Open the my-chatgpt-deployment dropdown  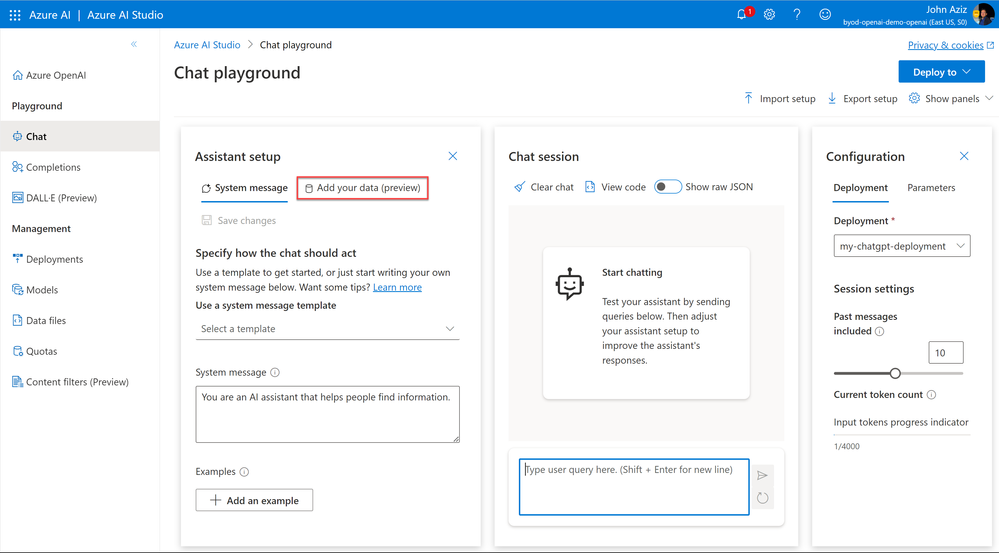(x=902, y=246)
